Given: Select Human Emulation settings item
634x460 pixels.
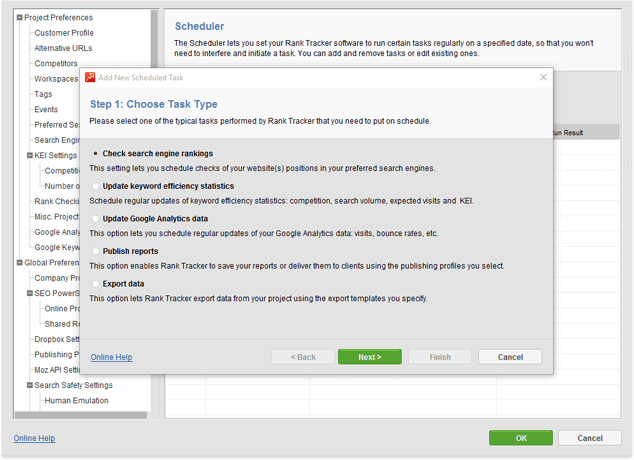Looking at the screenshot, I should (76, 401).
